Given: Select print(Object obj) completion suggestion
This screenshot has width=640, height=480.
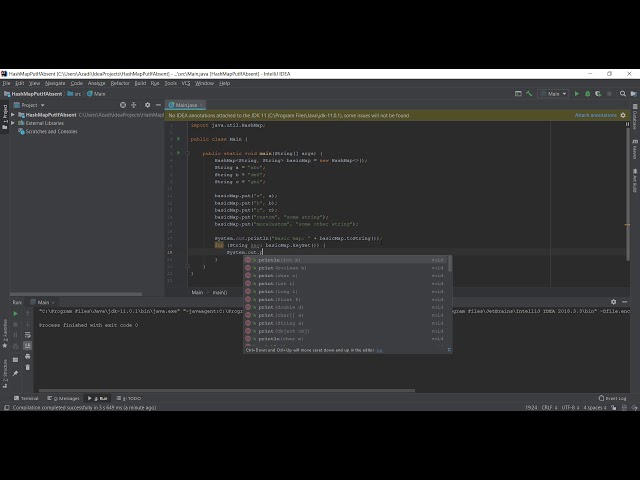Looking at the screenshot, I should [345, 331].
